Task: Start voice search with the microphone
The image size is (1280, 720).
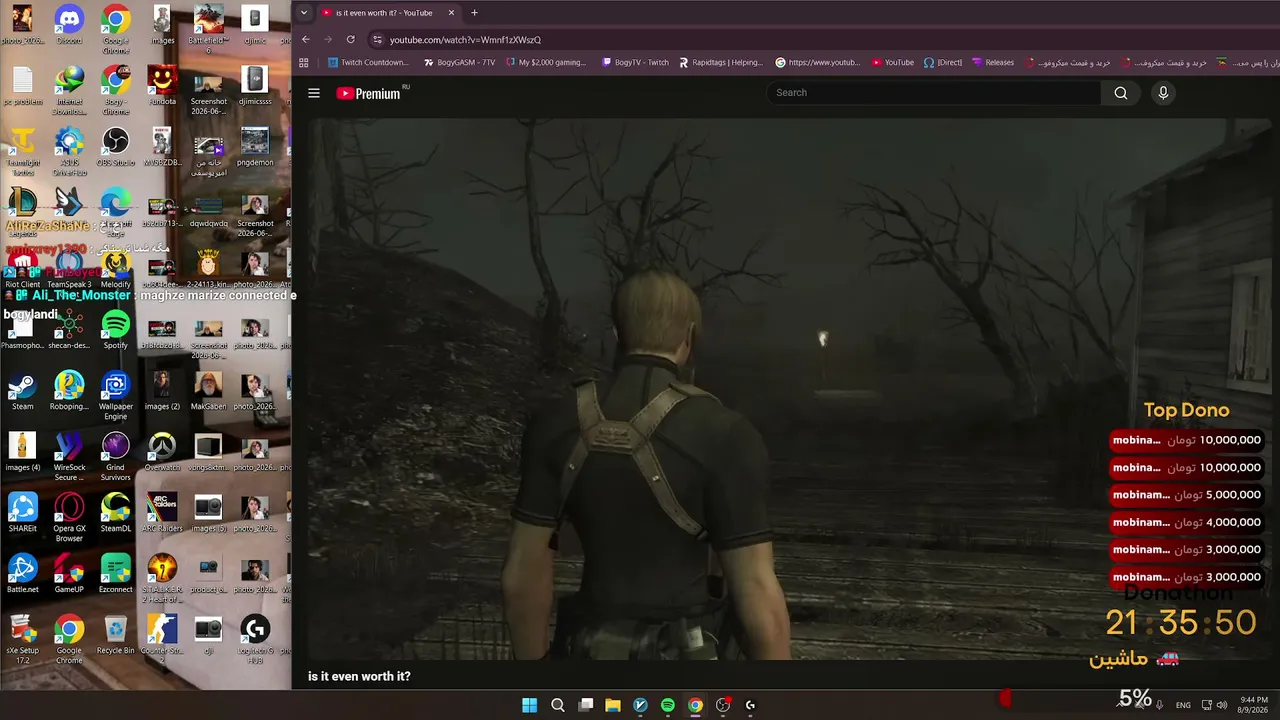Action: click(1163, 93)
